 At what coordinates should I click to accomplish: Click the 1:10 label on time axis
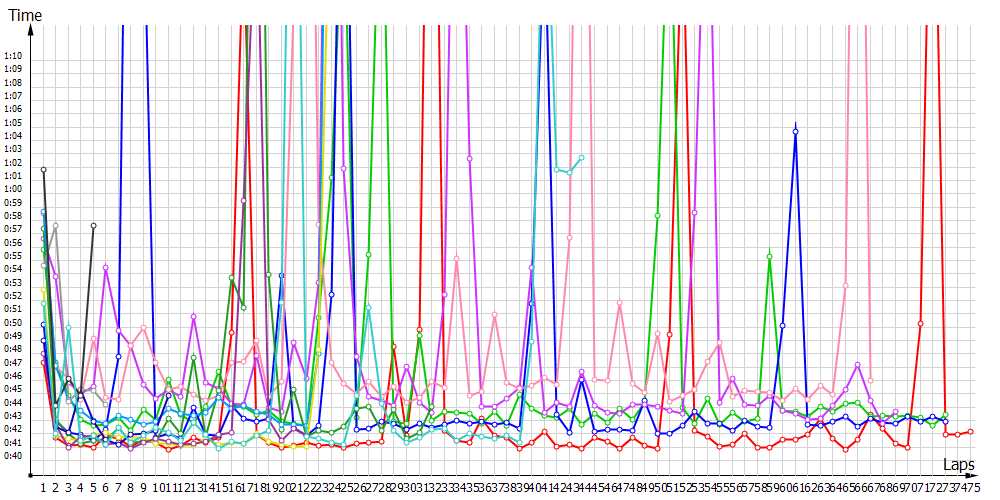coord(13,56)
